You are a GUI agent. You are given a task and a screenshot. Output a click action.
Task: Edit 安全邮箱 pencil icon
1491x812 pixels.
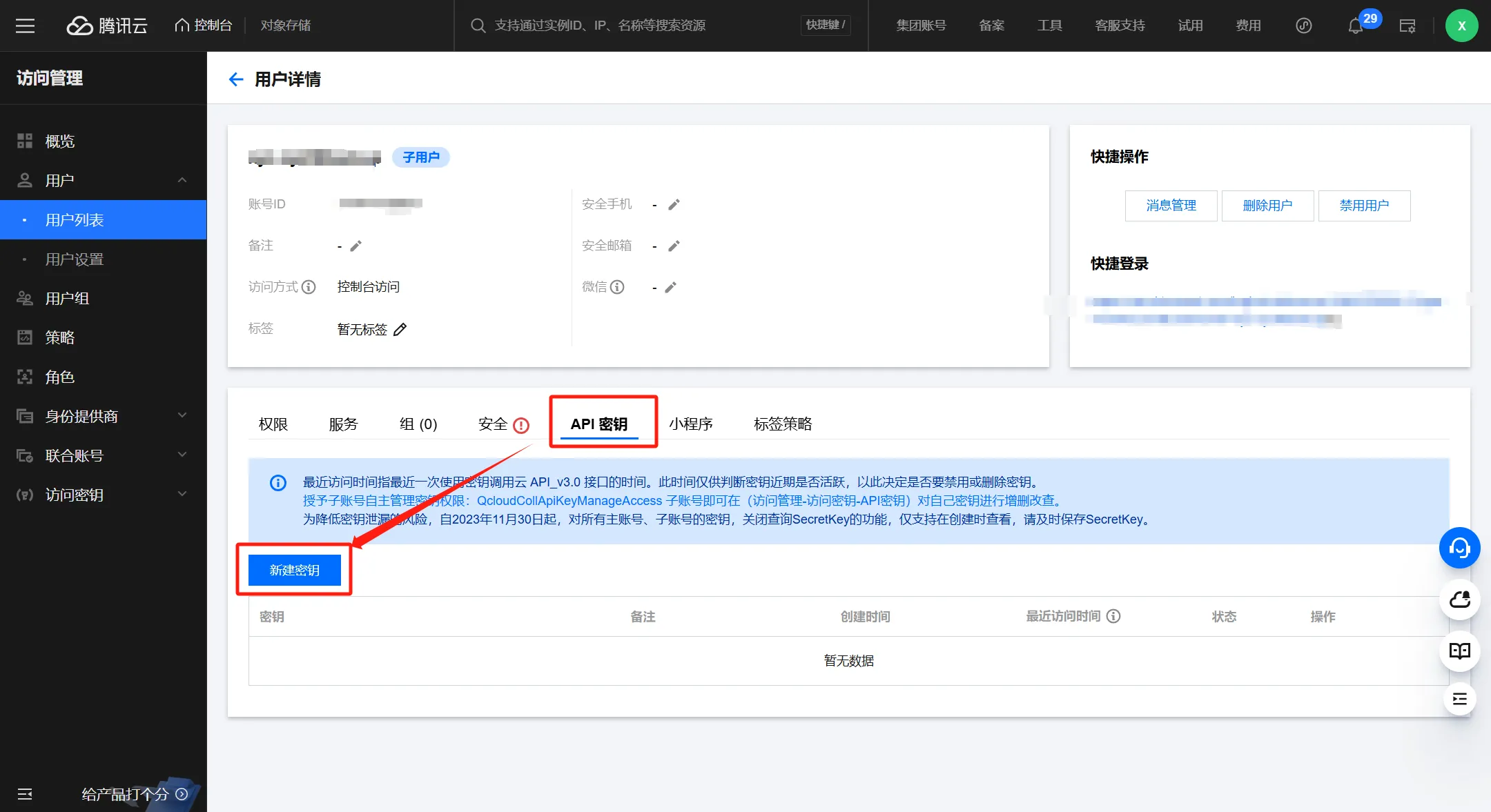pos(674,246)
